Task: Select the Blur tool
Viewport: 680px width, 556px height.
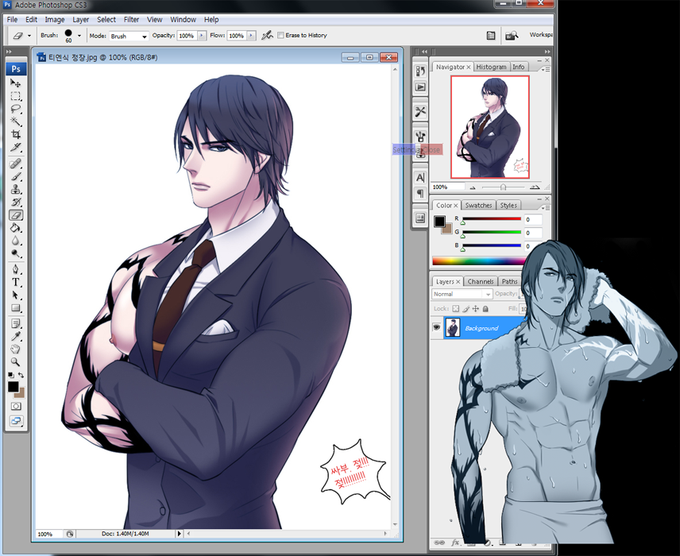Action: tap(16, 241)
